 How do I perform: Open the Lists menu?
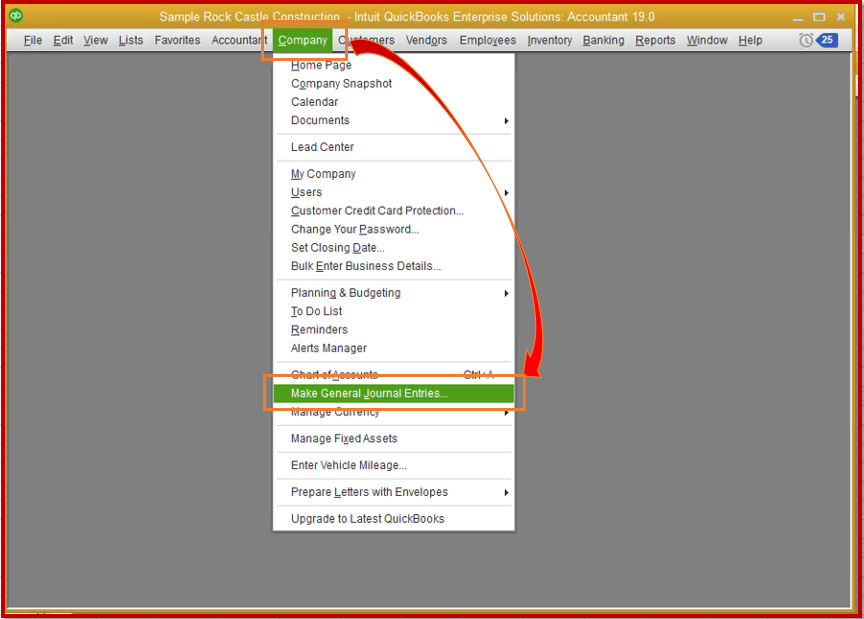click(x=131, y=40)
